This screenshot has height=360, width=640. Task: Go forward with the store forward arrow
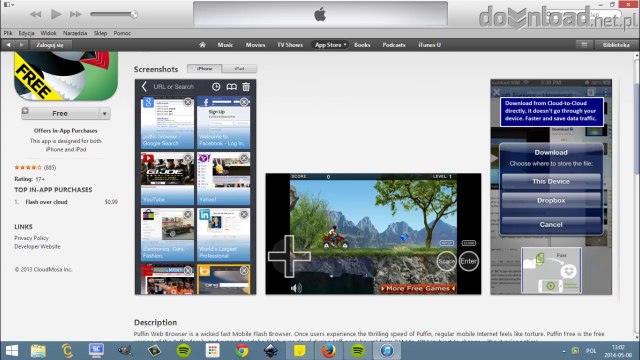point(22,45)
